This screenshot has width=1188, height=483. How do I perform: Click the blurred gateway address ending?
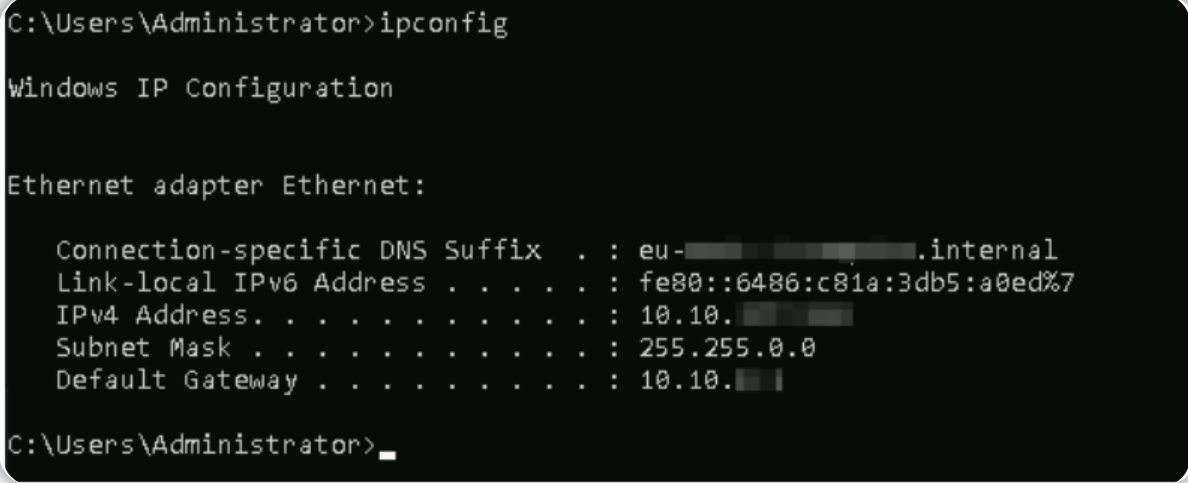[x=758, y=381]
